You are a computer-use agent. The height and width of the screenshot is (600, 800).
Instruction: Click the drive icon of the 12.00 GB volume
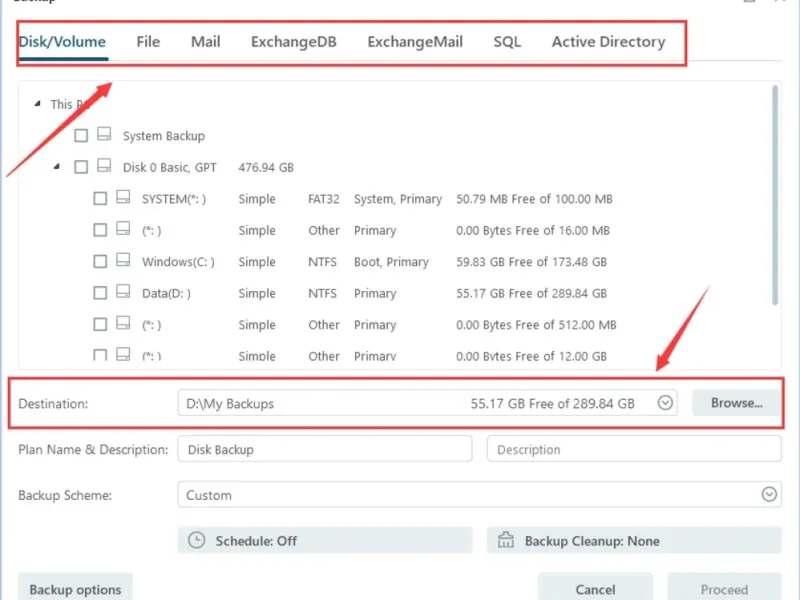coord(123,354)
